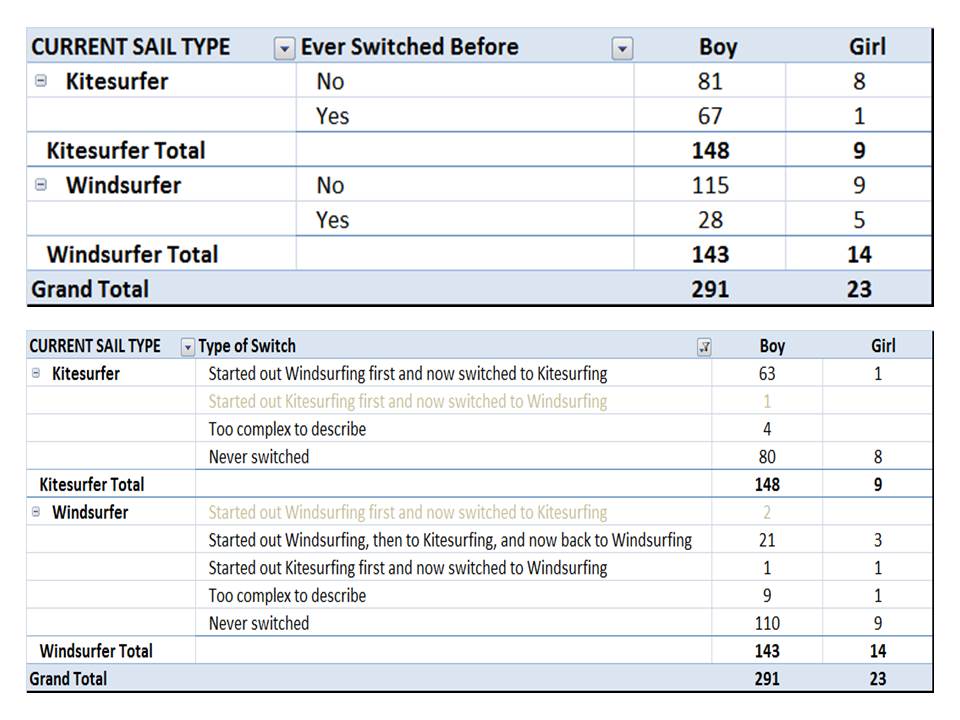Select the Windsurfer Total label in the upper table
The width and height of the screenshot is (960, 720).
point(132,254)
